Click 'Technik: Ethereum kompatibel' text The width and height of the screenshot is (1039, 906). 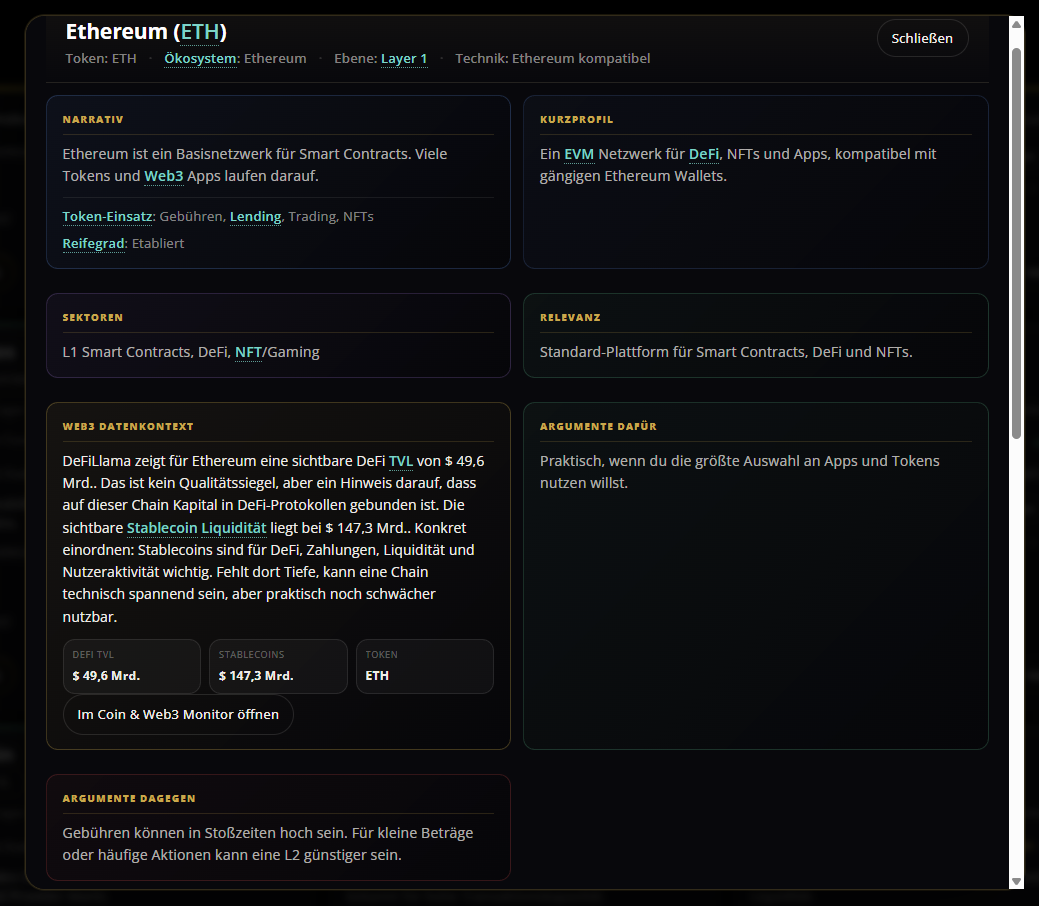553,58
